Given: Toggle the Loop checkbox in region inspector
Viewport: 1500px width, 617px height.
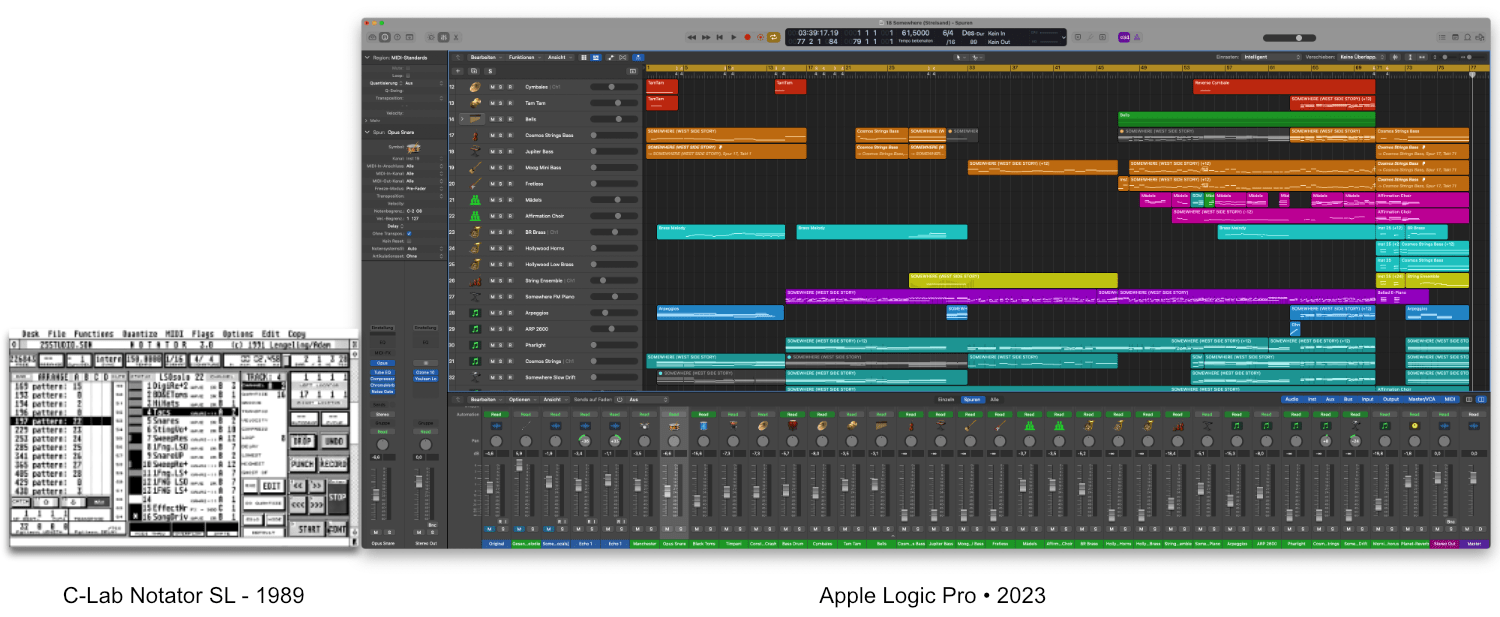Looking at the screenshot, I should 408,75.
